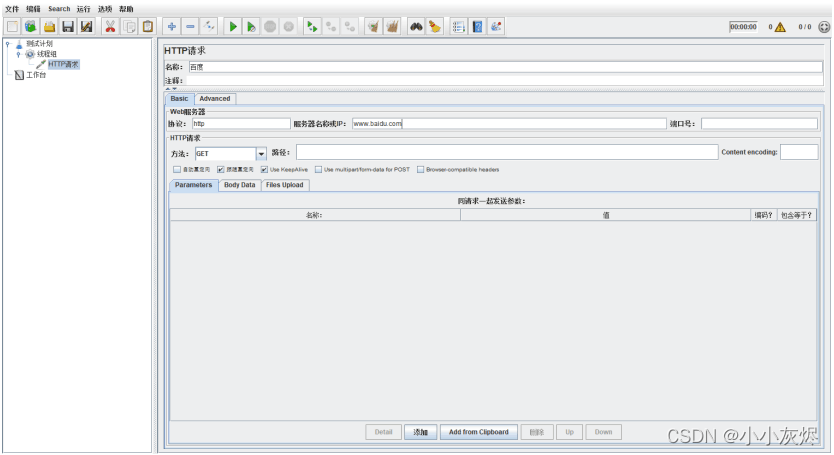Enable Use multipart/form-data for POST
The width and height of the screenshot is (834, 455).
[318, 169]
